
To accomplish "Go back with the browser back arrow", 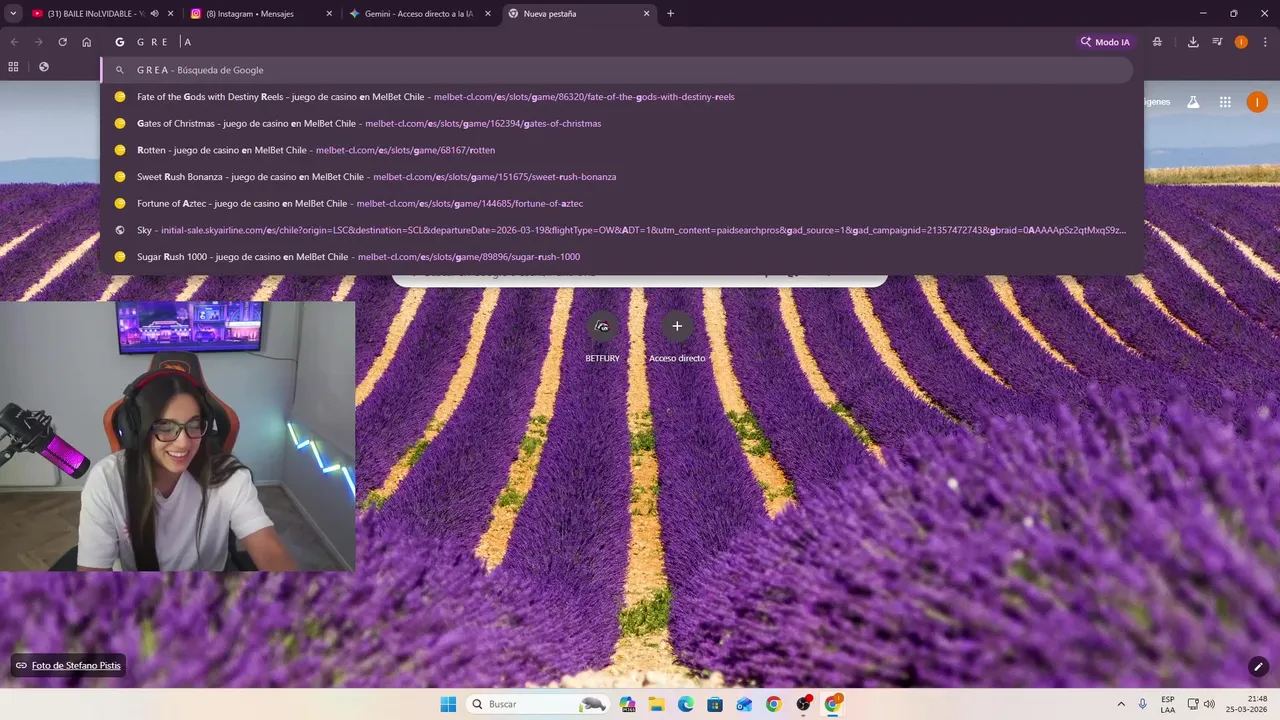I will coord(14,42).
